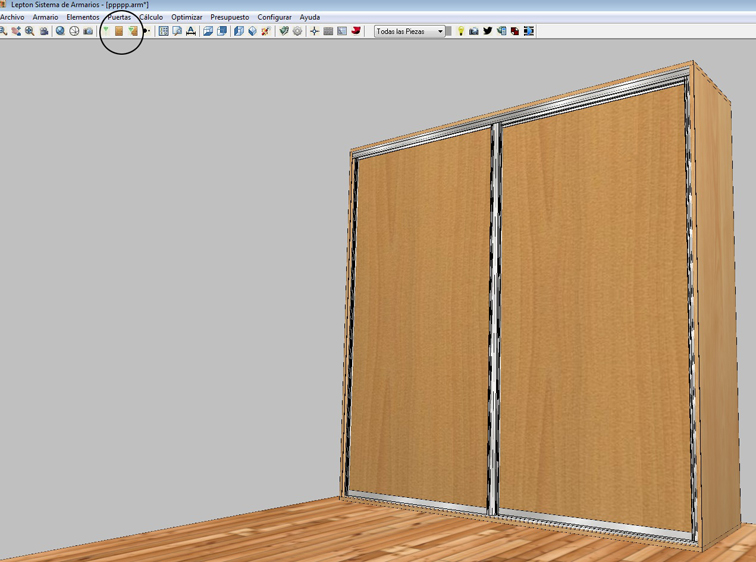The height and width of the screenshot is (562, 756).
Task: Click the dark gray grid texture icon
Action: coord(328,31)
